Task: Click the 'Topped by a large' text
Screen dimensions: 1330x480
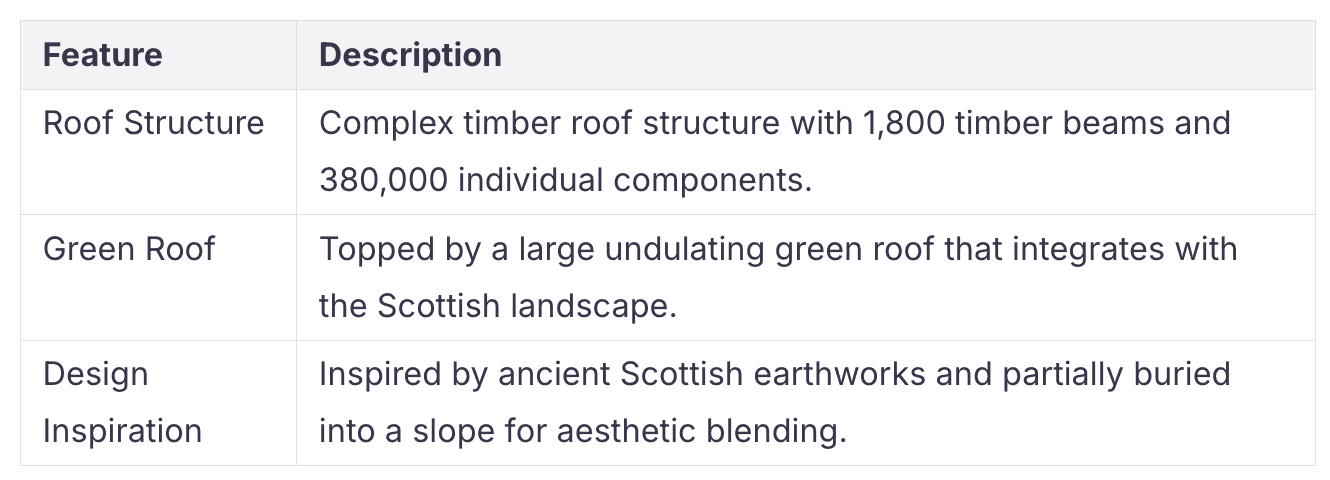Action: point(444,249)
